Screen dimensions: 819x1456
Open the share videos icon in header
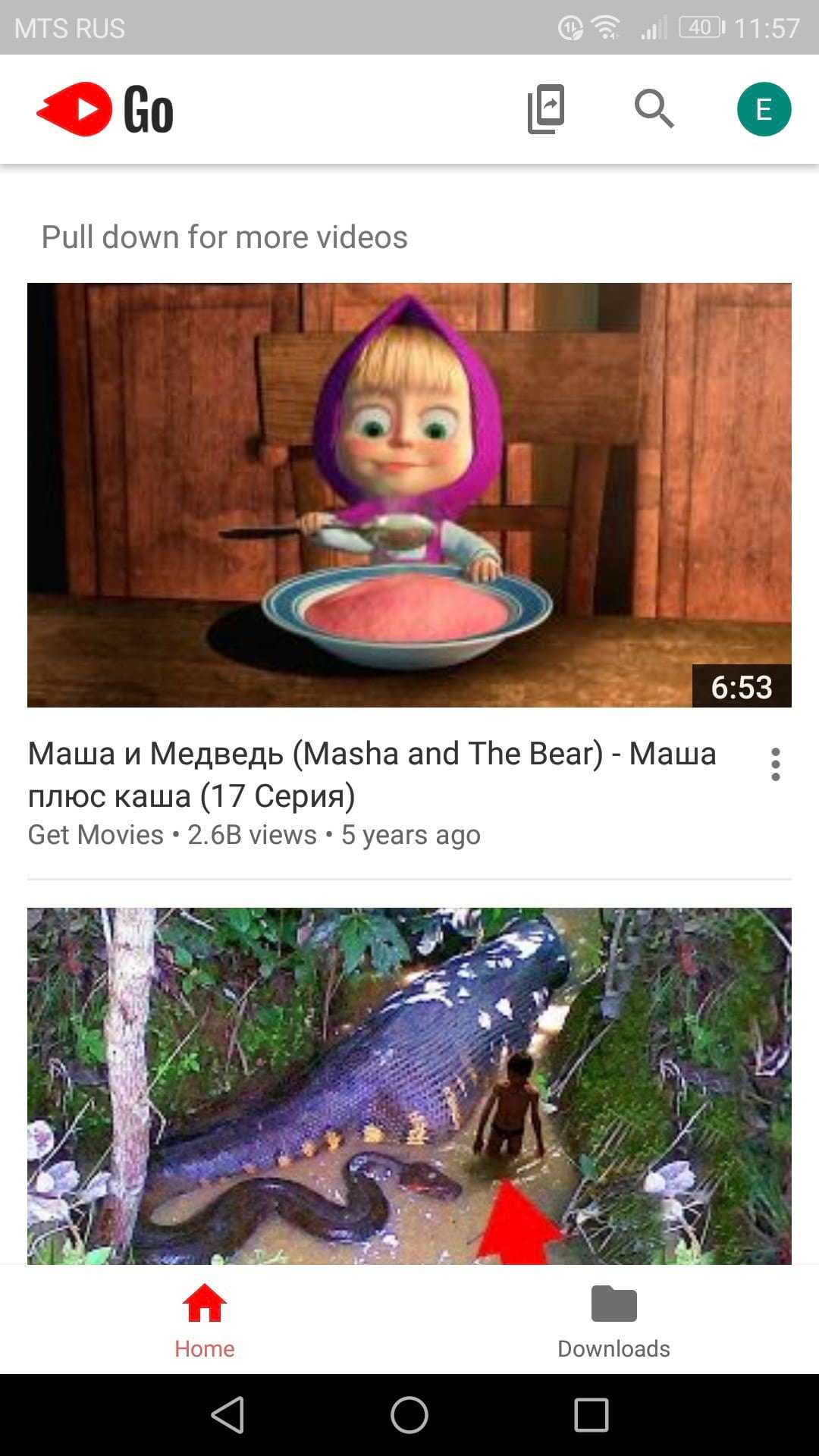[546, 109]
